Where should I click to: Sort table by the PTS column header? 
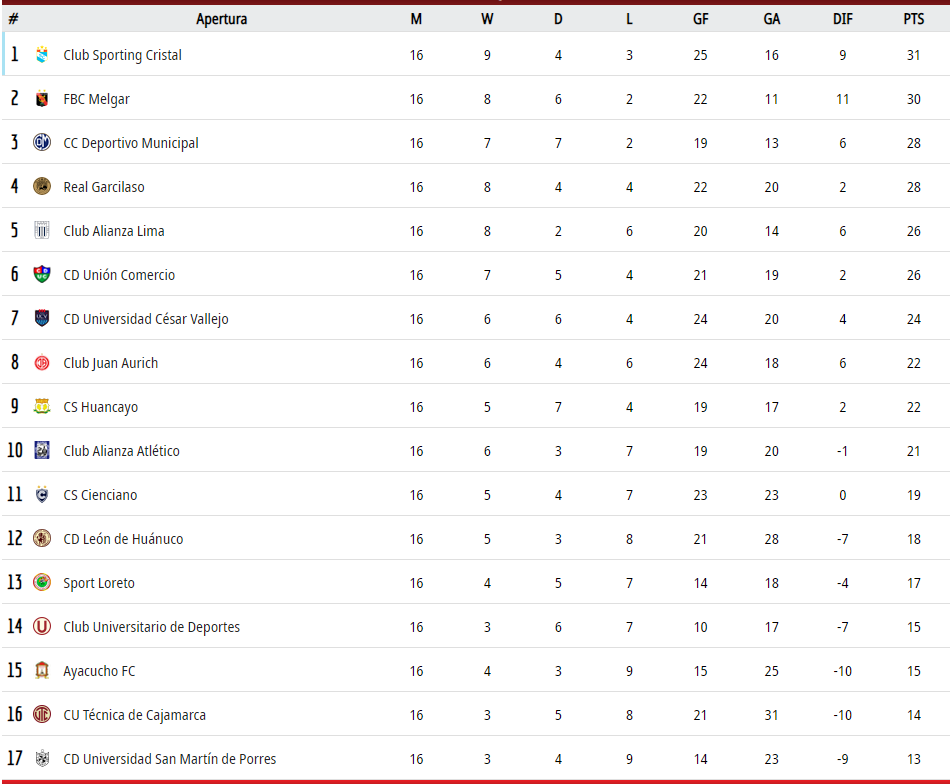[x=914, y=19]
